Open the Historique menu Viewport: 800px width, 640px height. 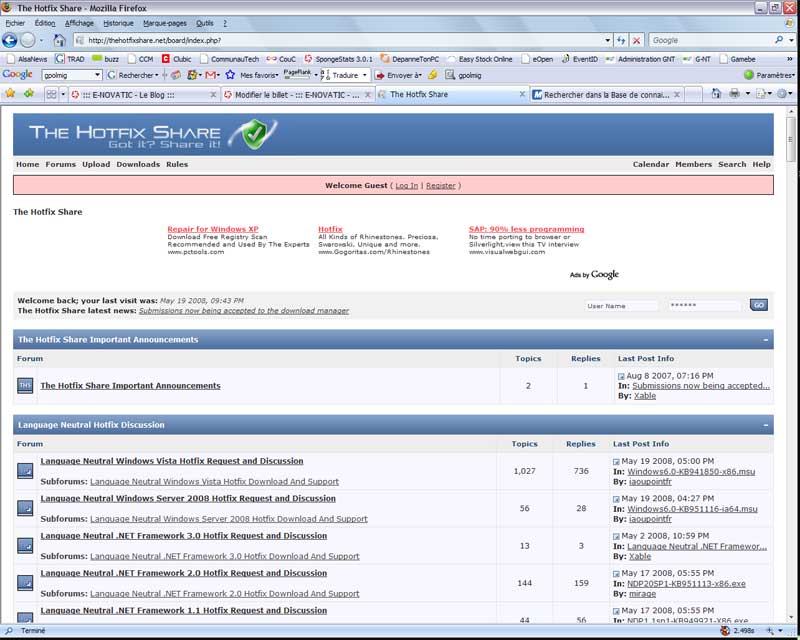click(x=118, y=23)
